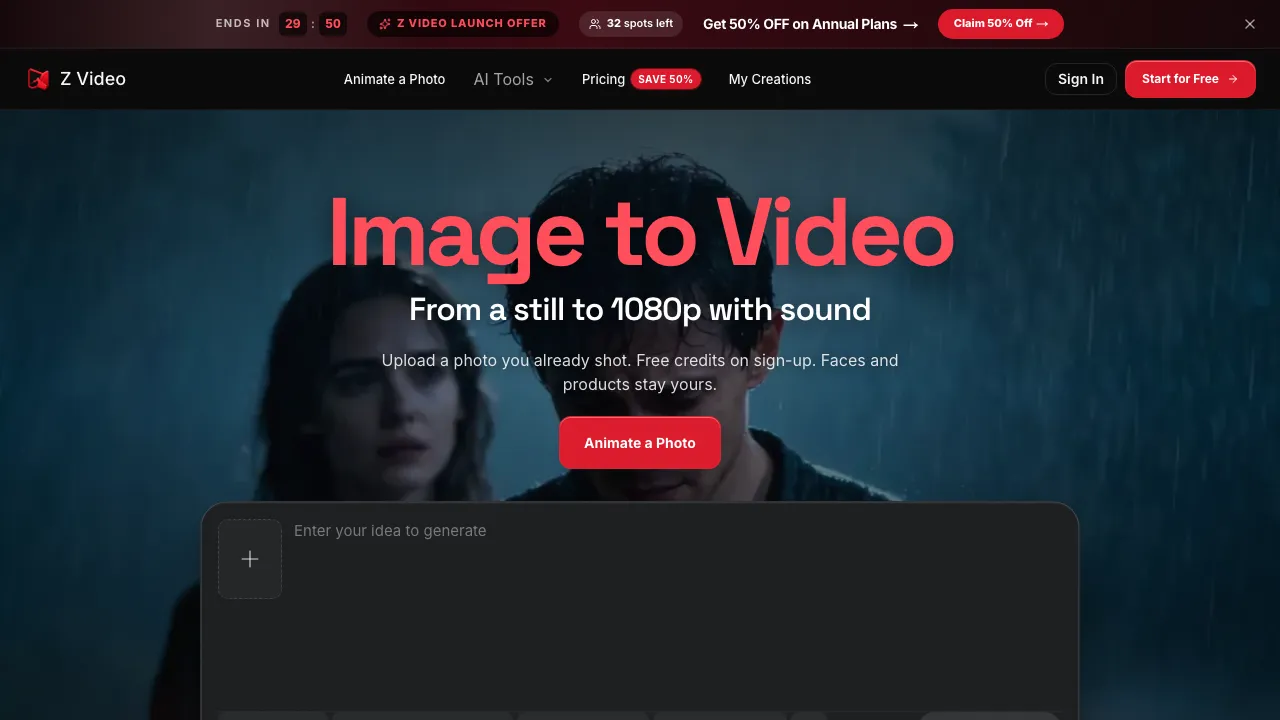Expand the AI Tools dropdown

[513, 79]
